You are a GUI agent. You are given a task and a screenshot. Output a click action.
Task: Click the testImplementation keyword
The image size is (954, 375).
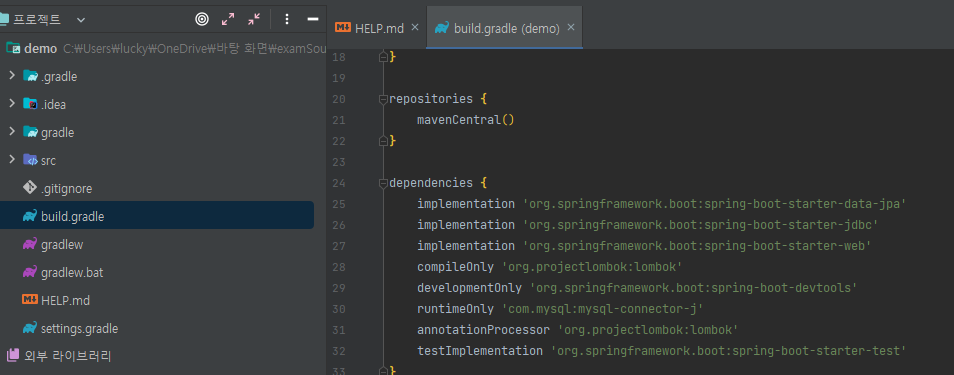click(479, 351)
